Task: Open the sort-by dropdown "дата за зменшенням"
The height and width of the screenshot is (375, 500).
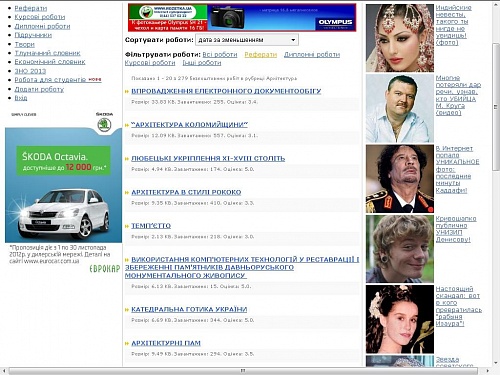Action: coord(247,40)
